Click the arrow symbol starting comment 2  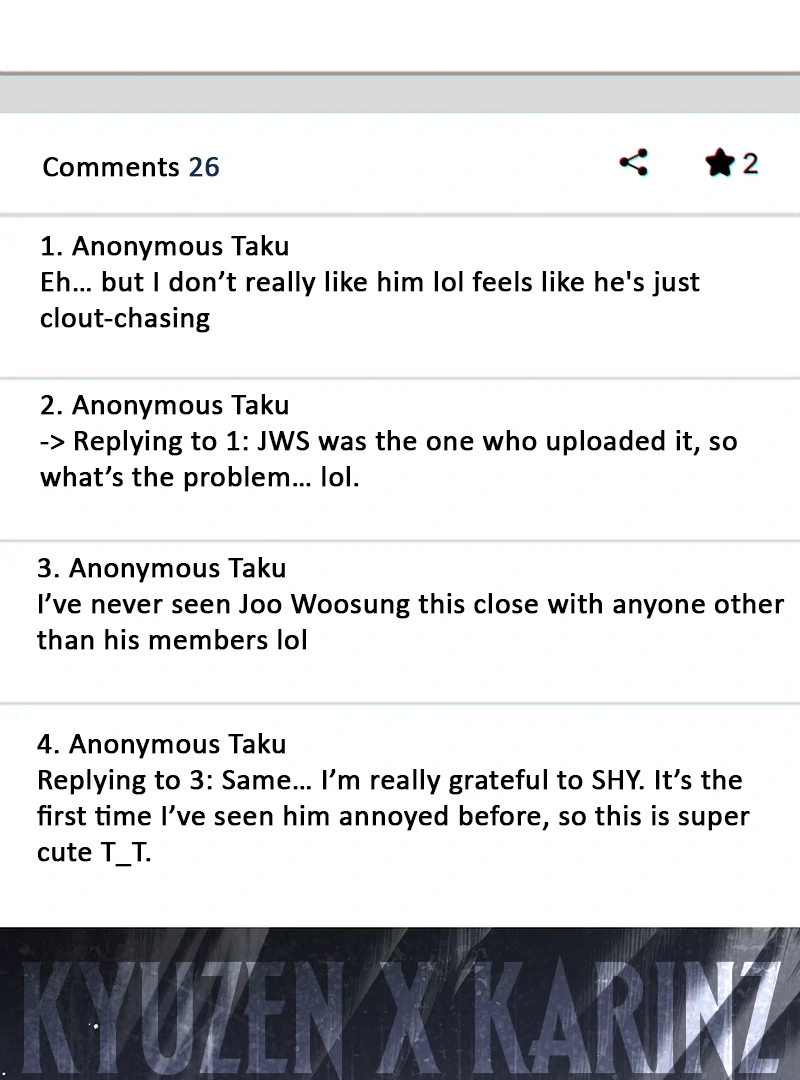coord(52,442)
